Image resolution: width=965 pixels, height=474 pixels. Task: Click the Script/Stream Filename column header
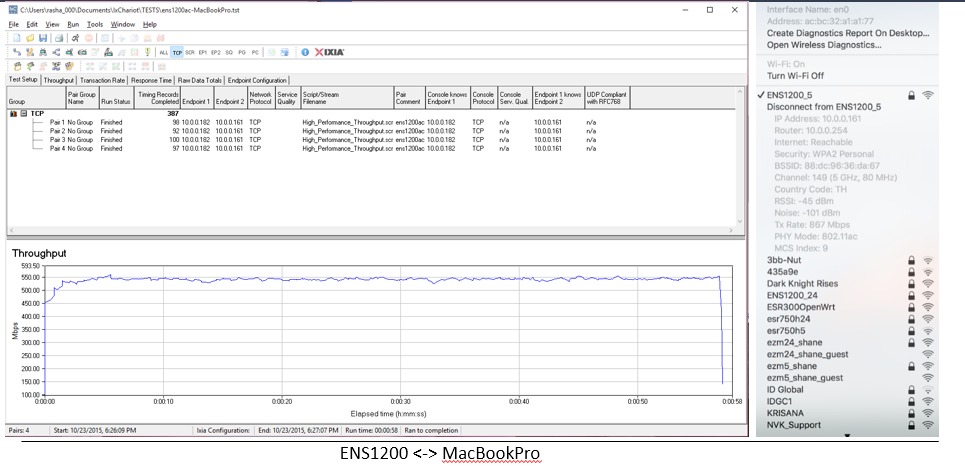[347, 97]
